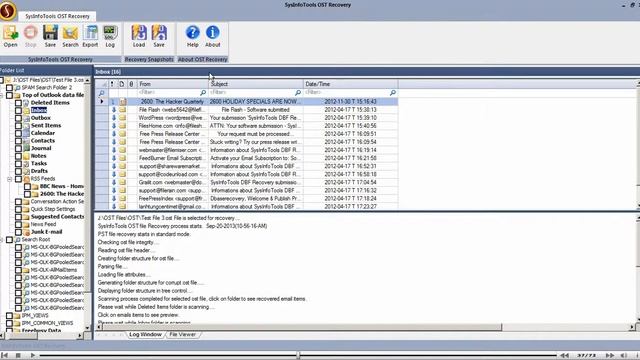Viewport: 640px width, 360px height.
Task: Open the Search tool in ribbon
Action: pos(70,36)
